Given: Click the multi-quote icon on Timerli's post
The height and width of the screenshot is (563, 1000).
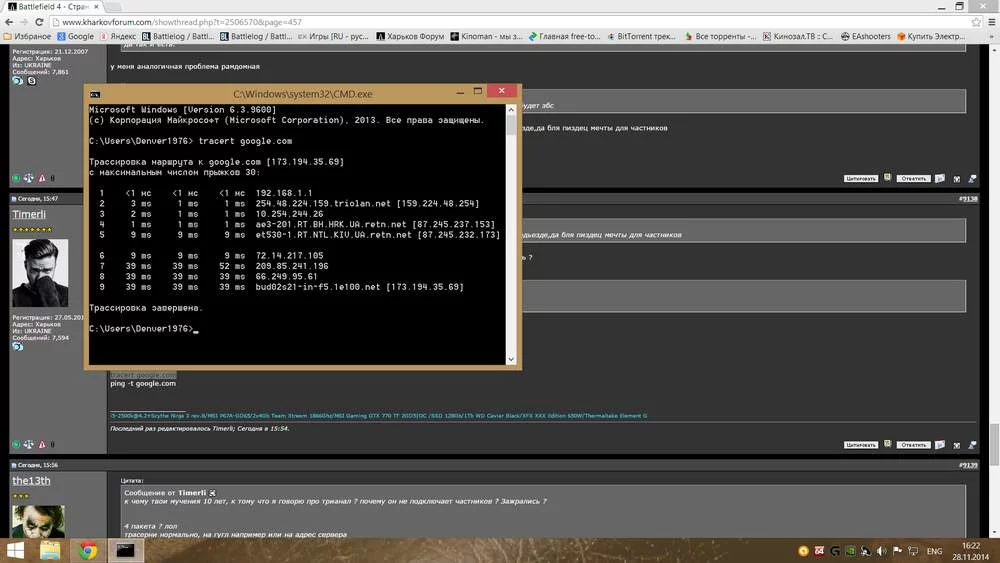Looking at the screenshot, I should point(887,444).
